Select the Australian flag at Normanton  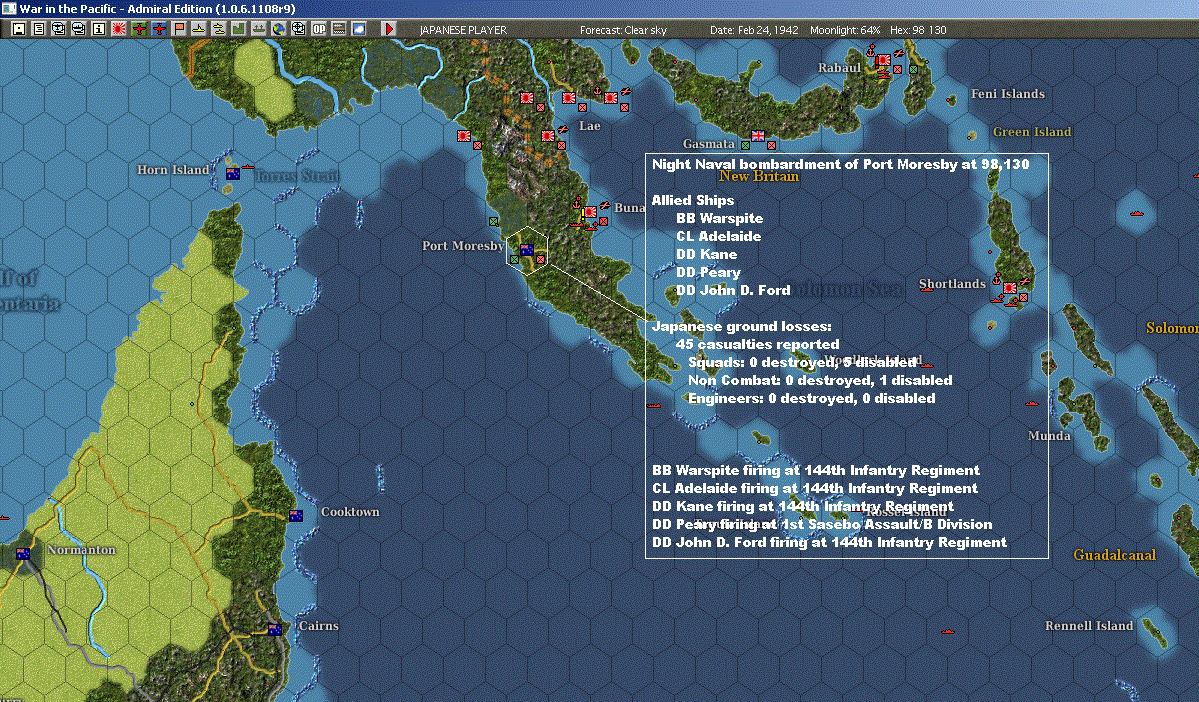(23, 554)
